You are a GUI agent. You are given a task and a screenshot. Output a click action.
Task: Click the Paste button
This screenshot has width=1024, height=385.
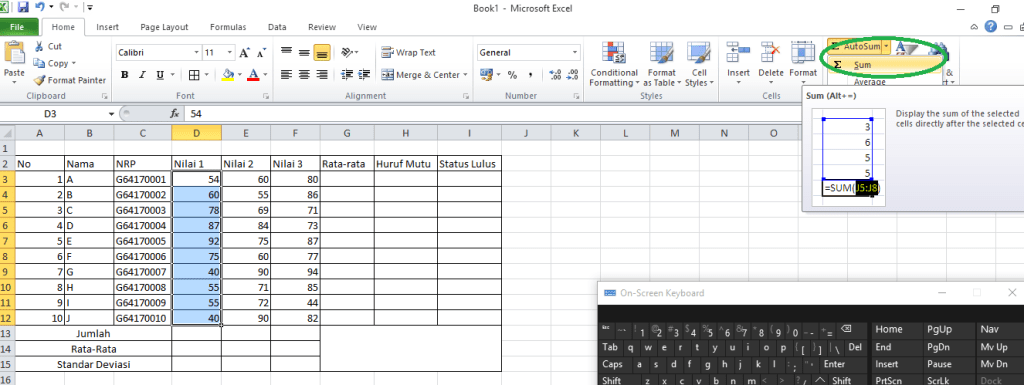click(x=14, y=62)
